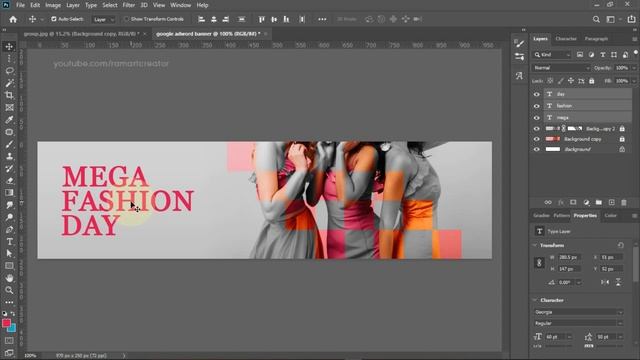Select the Lasso tool

[9, 71]
